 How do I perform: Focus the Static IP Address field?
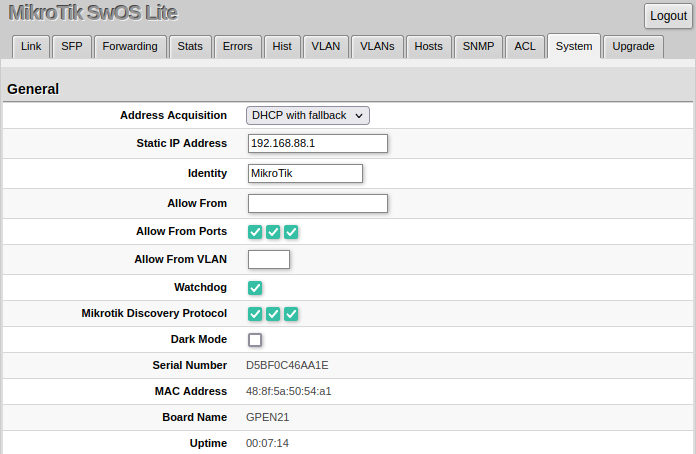pyautogui.click(x=318, y=143)
